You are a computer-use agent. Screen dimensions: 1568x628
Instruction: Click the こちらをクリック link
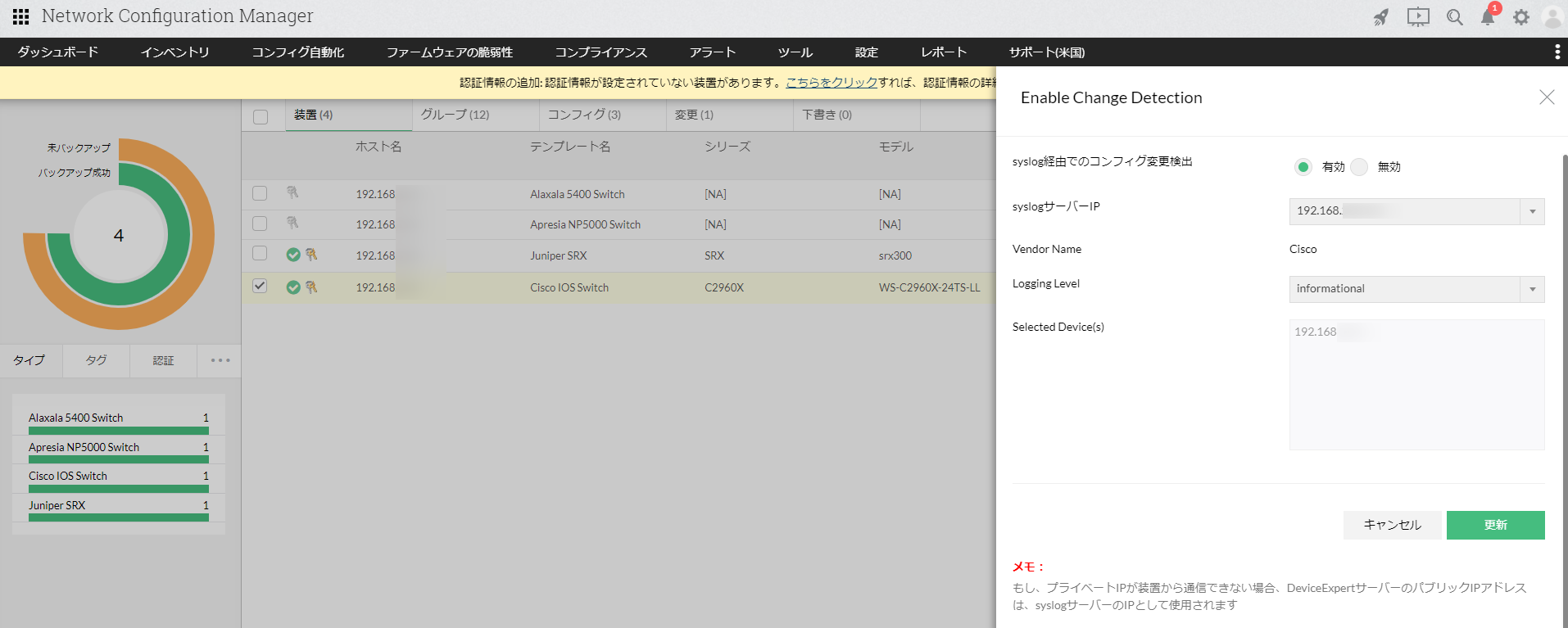(x=832, y=83)
